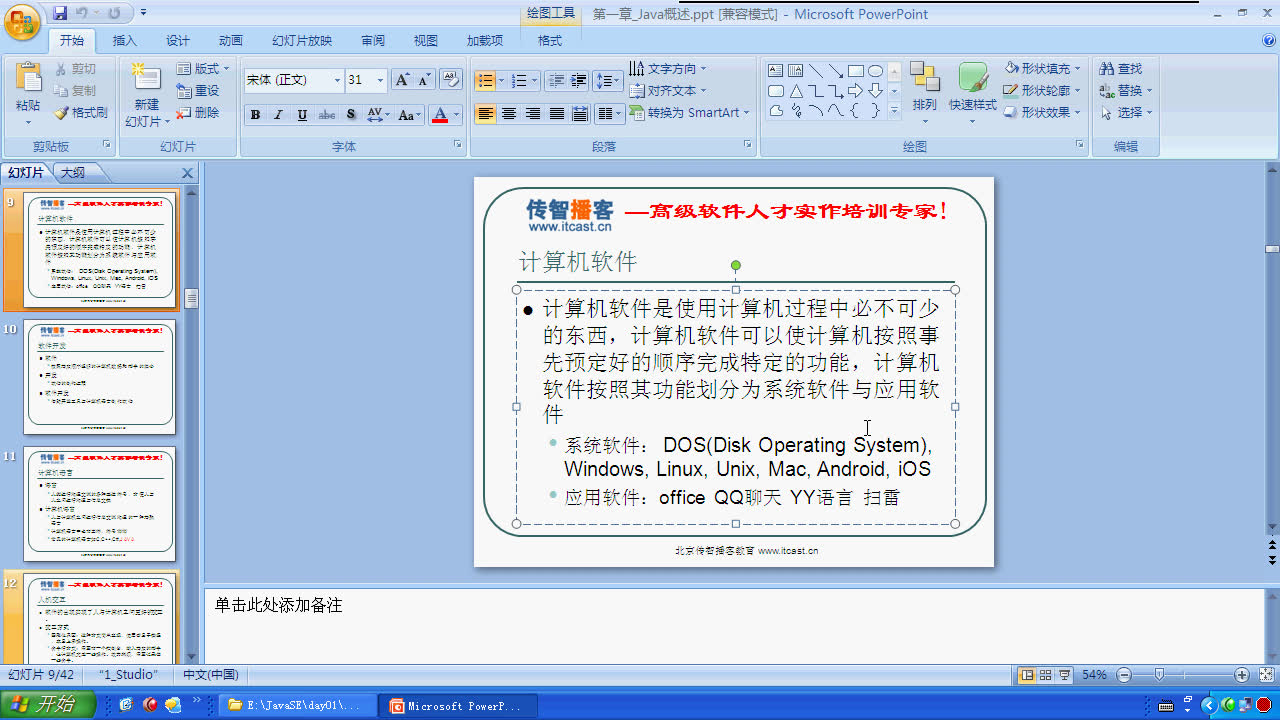The image size is (1280, 720).
Task: Open Layout (版式) dropdown
Action: pos(203,69)
